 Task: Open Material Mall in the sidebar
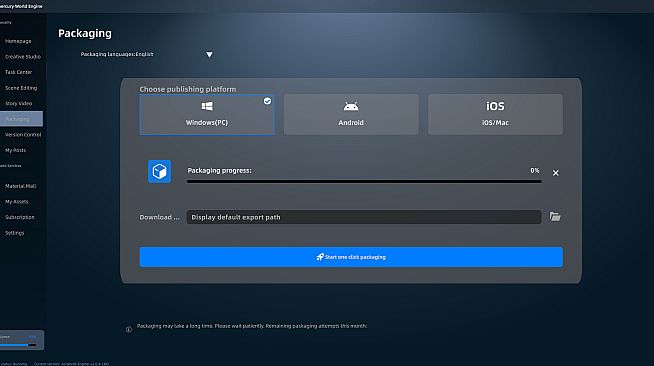20,186
